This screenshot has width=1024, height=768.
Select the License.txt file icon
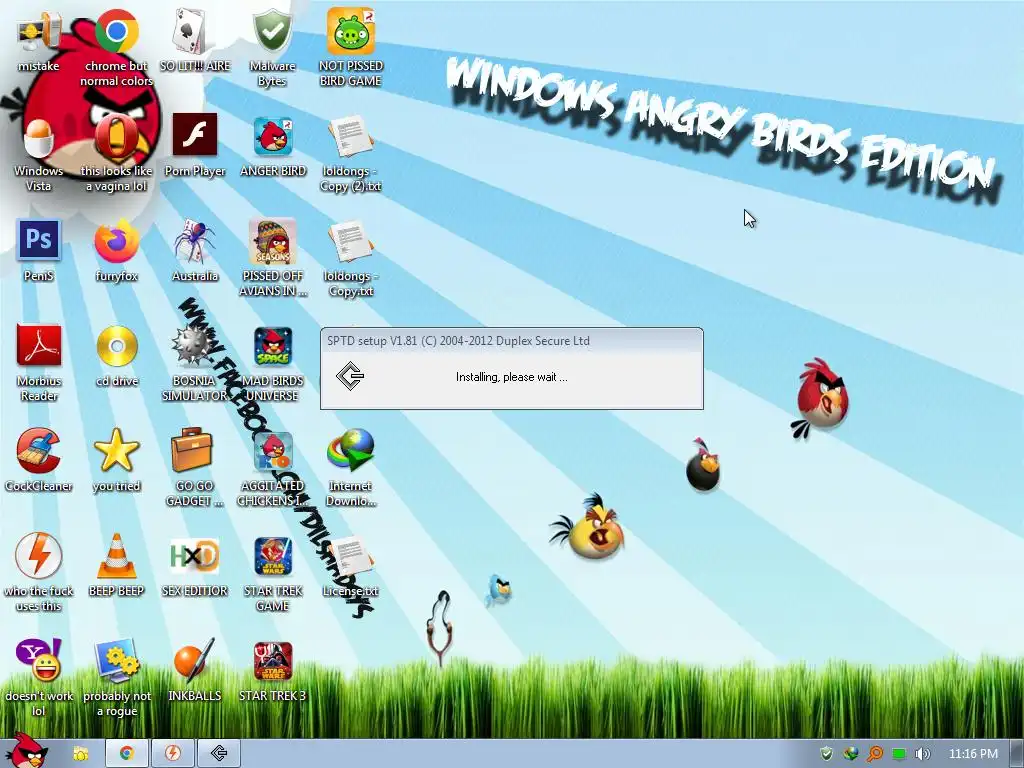351,566
